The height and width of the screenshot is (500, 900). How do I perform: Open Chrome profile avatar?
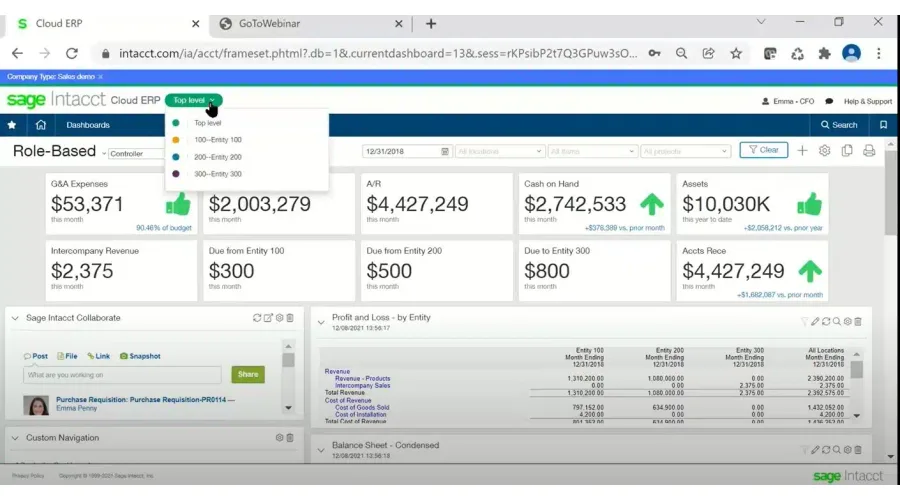pos(851,53)
